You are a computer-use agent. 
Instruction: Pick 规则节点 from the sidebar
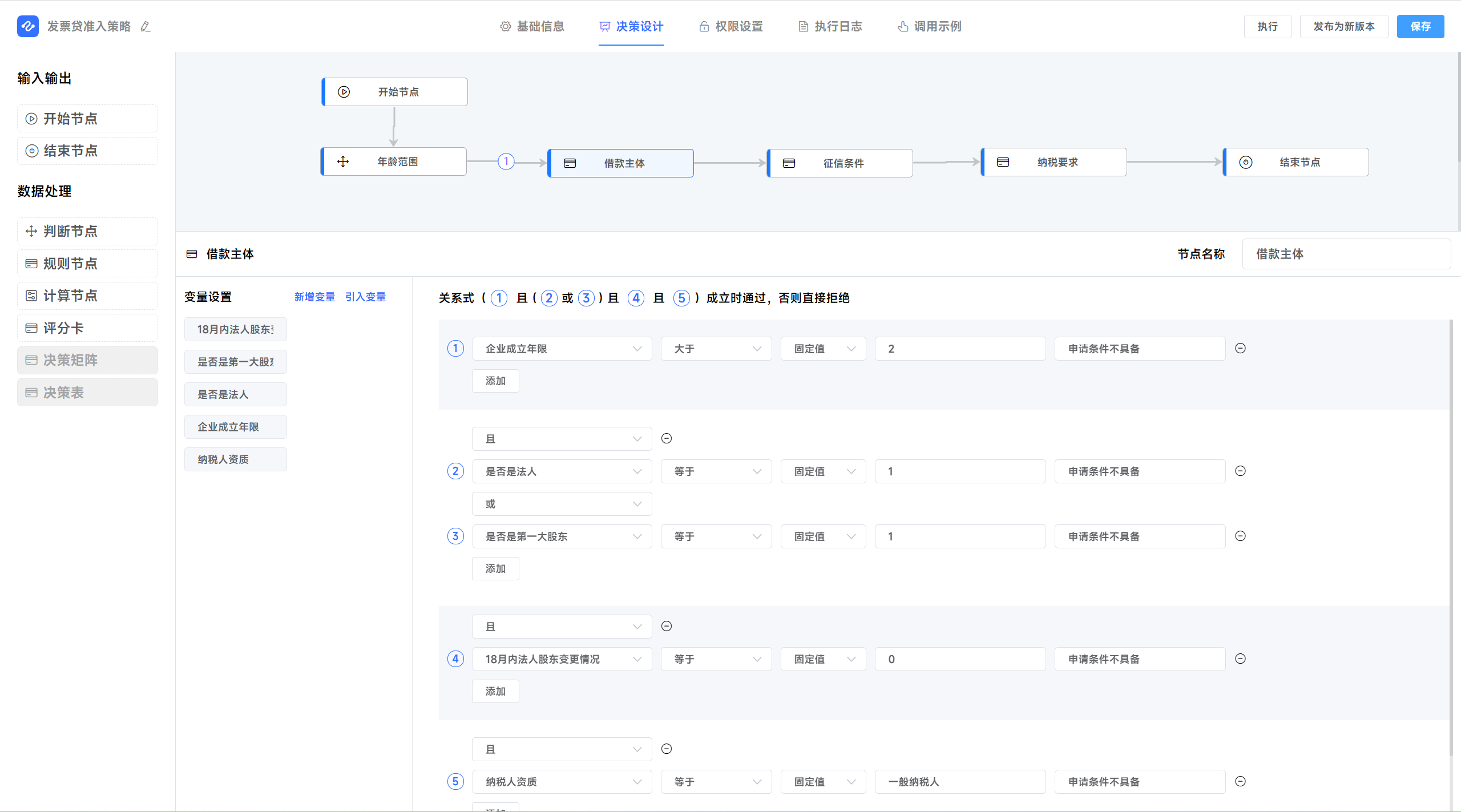pyautogui.click(x=87, y=264)
